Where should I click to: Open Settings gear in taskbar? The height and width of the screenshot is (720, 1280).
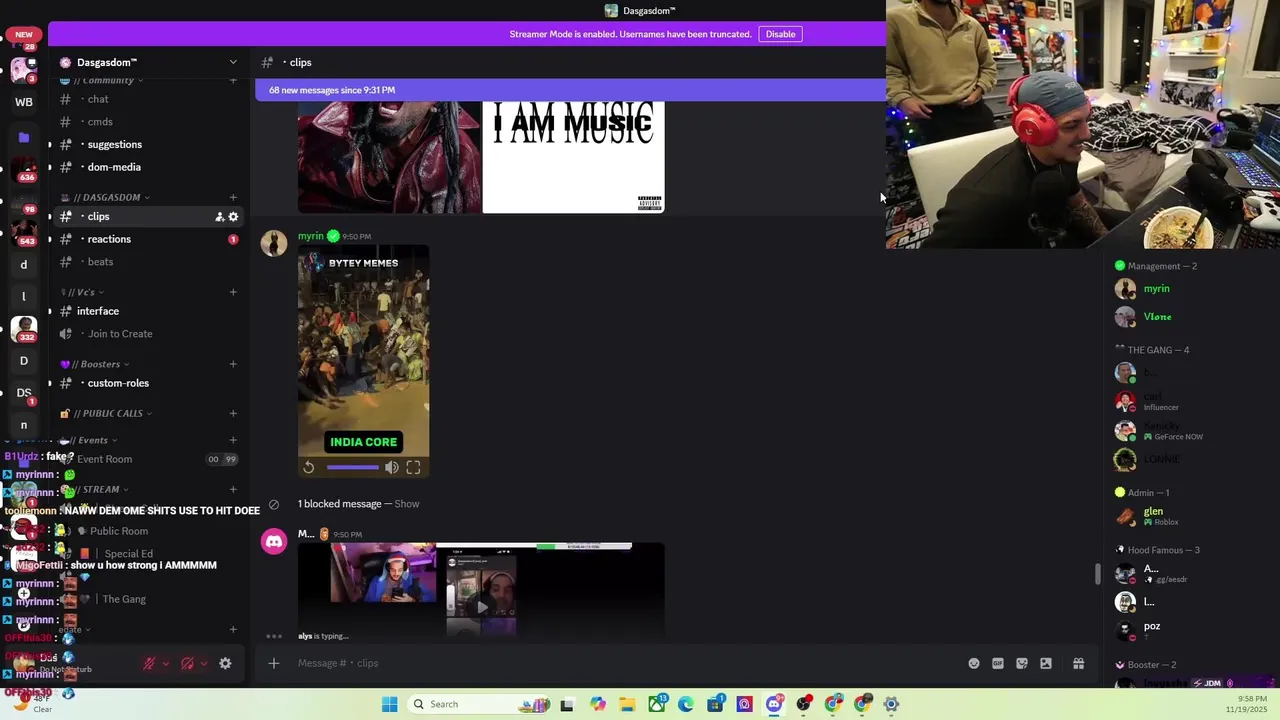(891, 704)
